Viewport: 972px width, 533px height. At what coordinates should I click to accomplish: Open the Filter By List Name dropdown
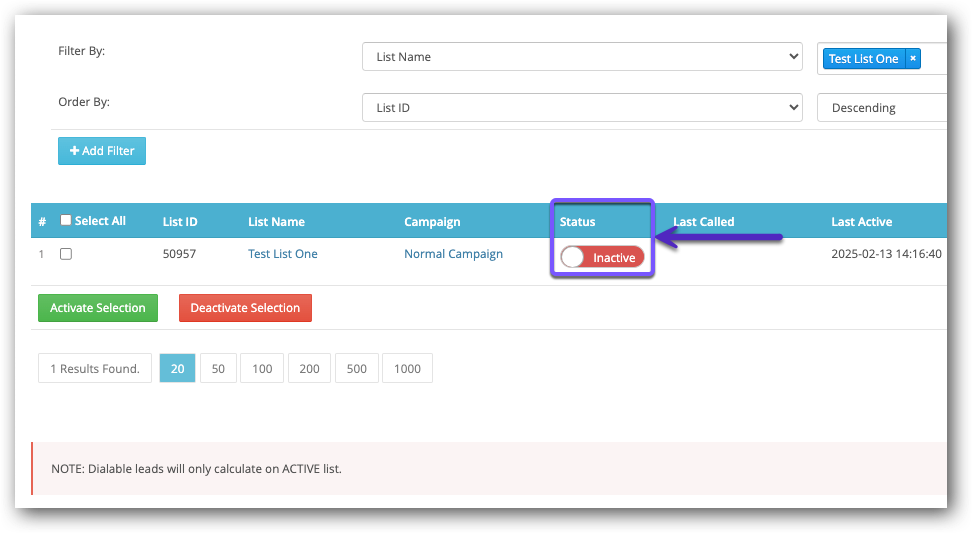(x=581, y=57)
